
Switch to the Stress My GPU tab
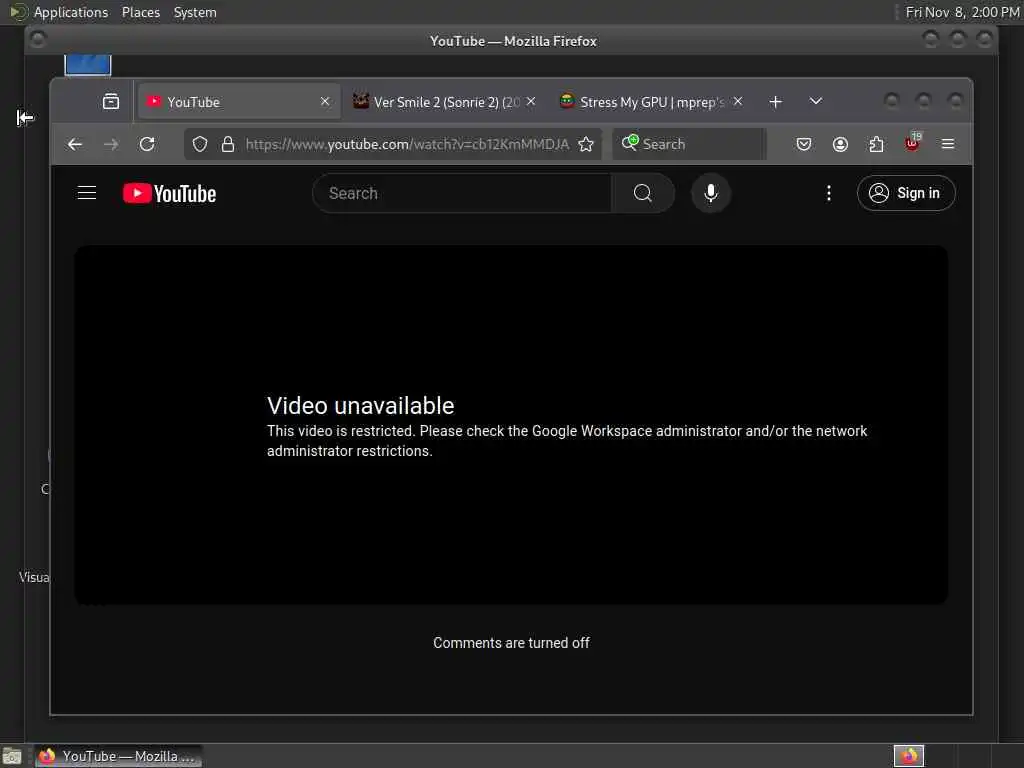pos(650,102)
